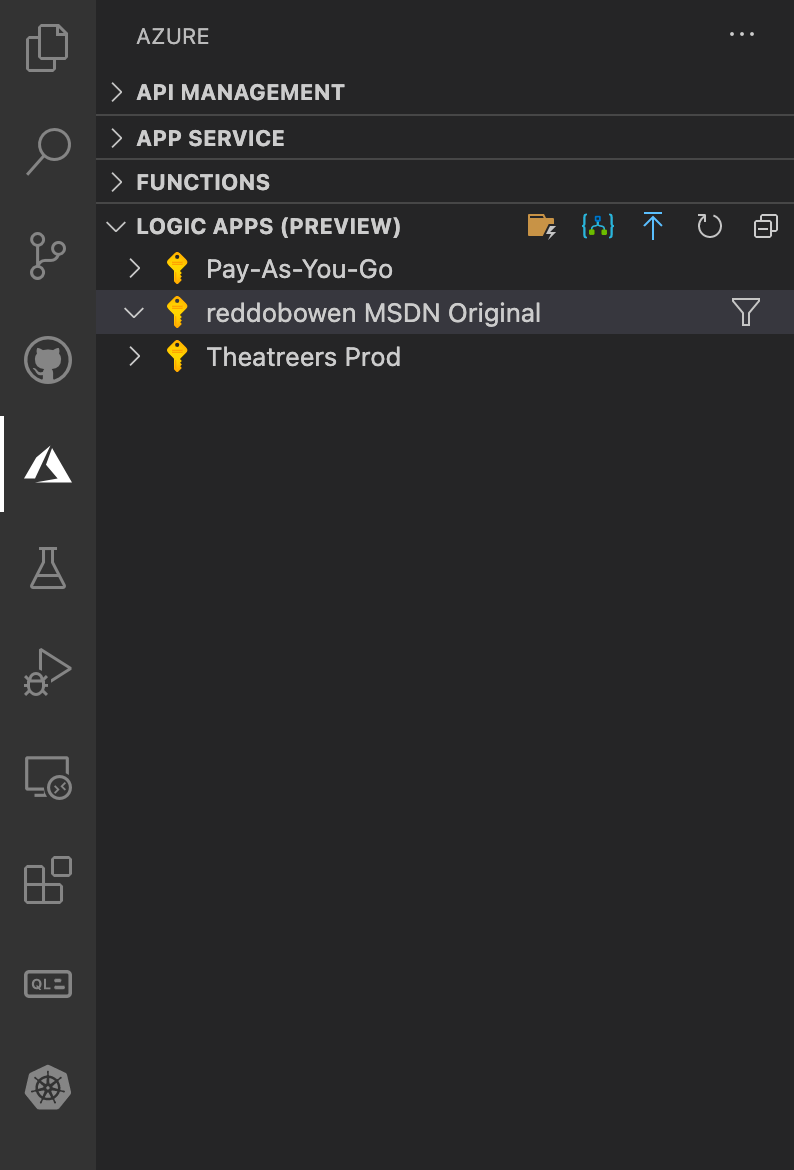Viewport: 794px width, 1170px height.
Task: Open the SQL tools view
Action: [47, 984]
